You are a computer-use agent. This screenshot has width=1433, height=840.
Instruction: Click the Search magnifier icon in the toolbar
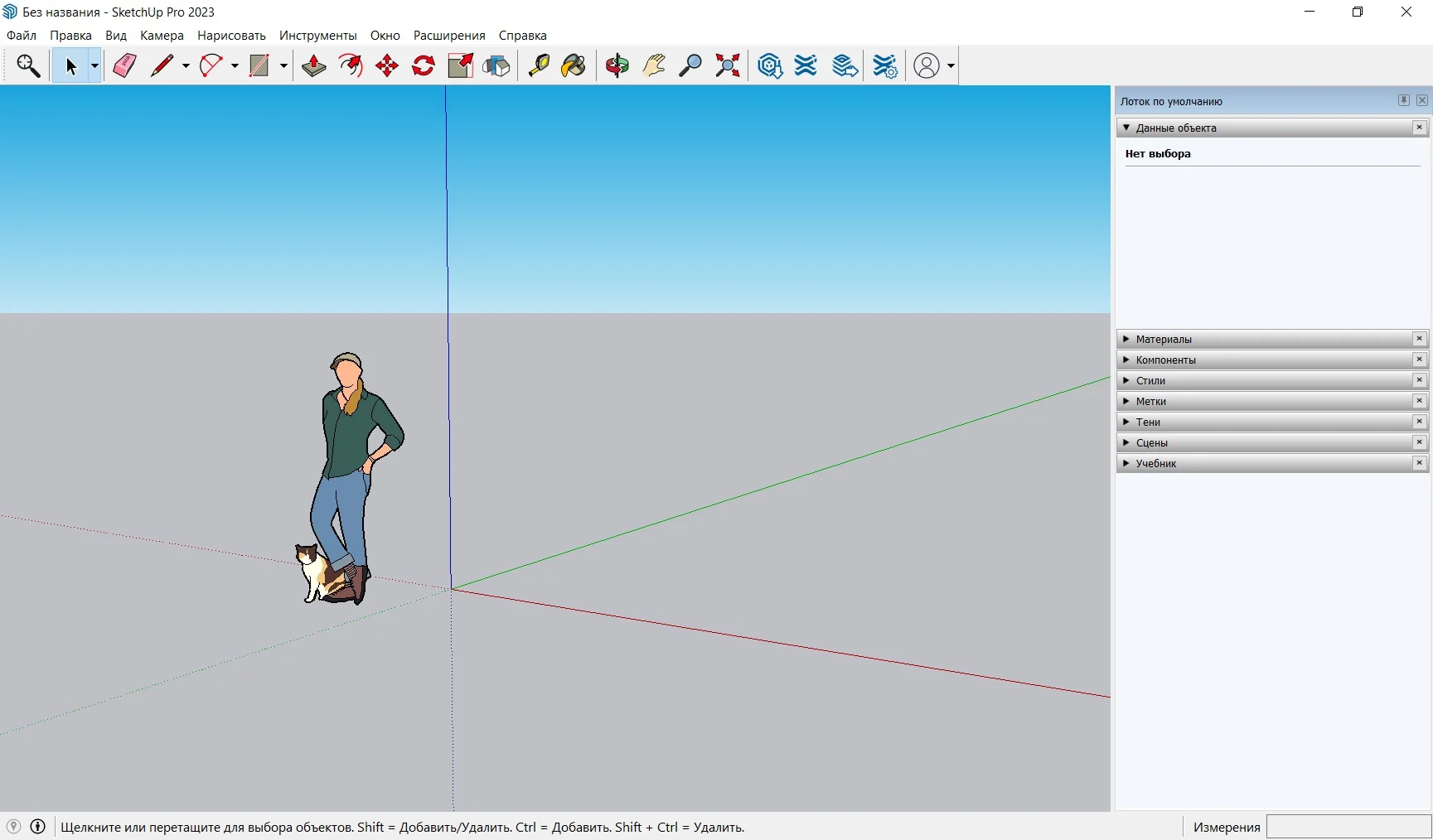[x=28, y=65]
